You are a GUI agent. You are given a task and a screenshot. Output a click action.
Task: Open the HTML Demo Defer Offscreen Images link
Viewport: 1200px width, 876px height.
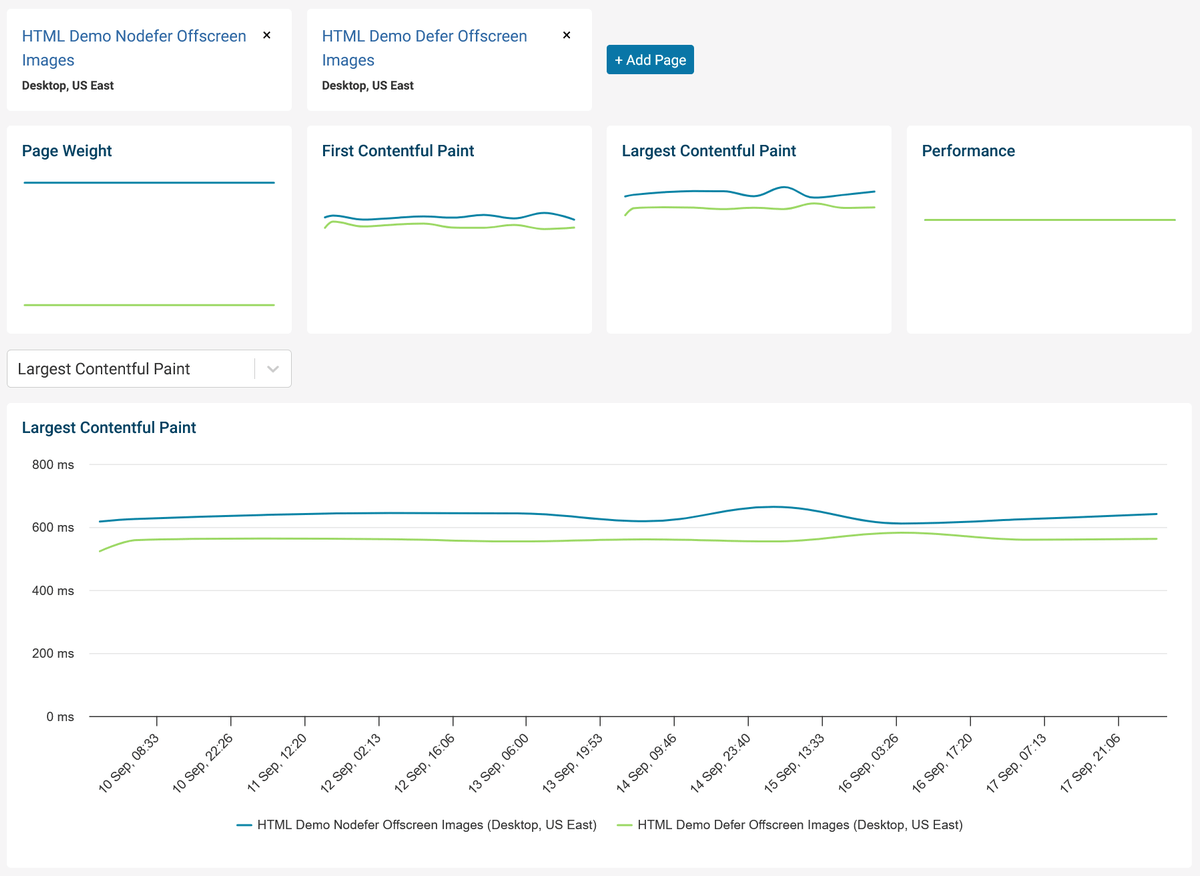tap(424, 48)
